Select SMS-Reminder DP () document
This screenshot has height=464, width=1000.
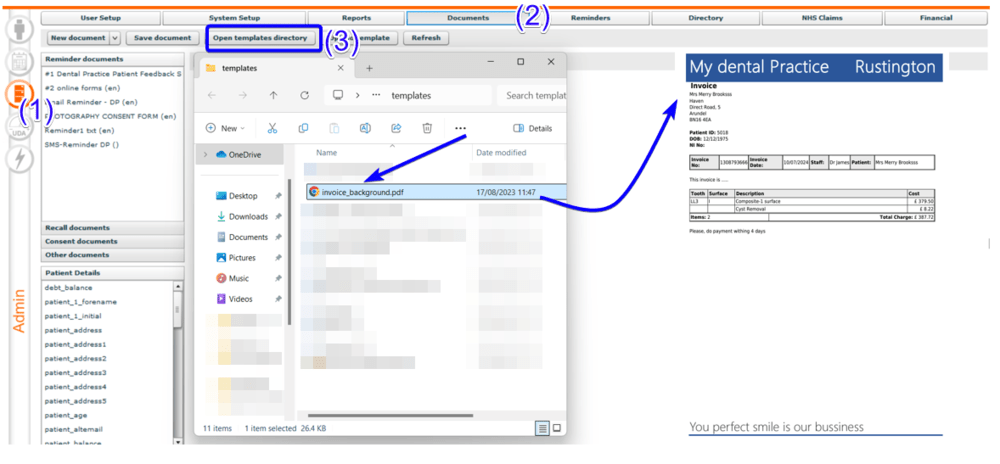click(x=82, y=144)
